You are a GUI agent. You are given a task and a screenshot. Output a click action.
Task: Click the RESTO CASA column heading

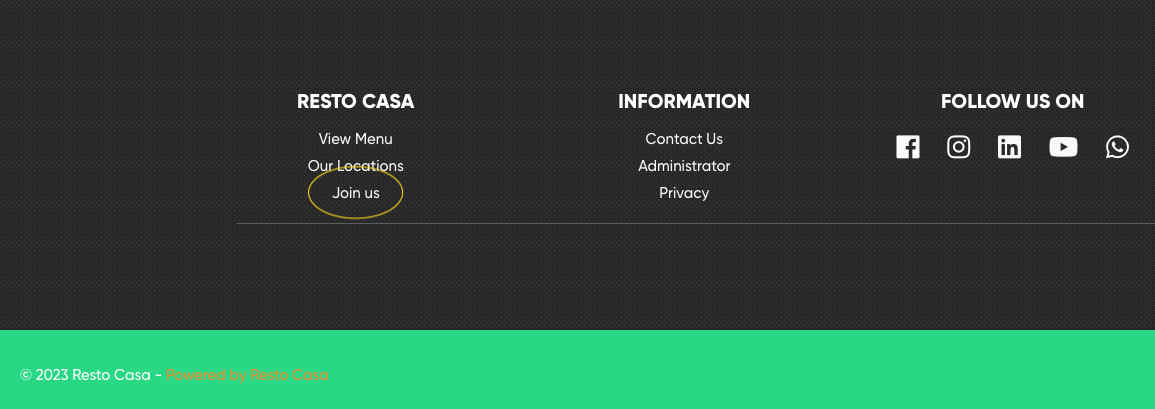point(355,102)
